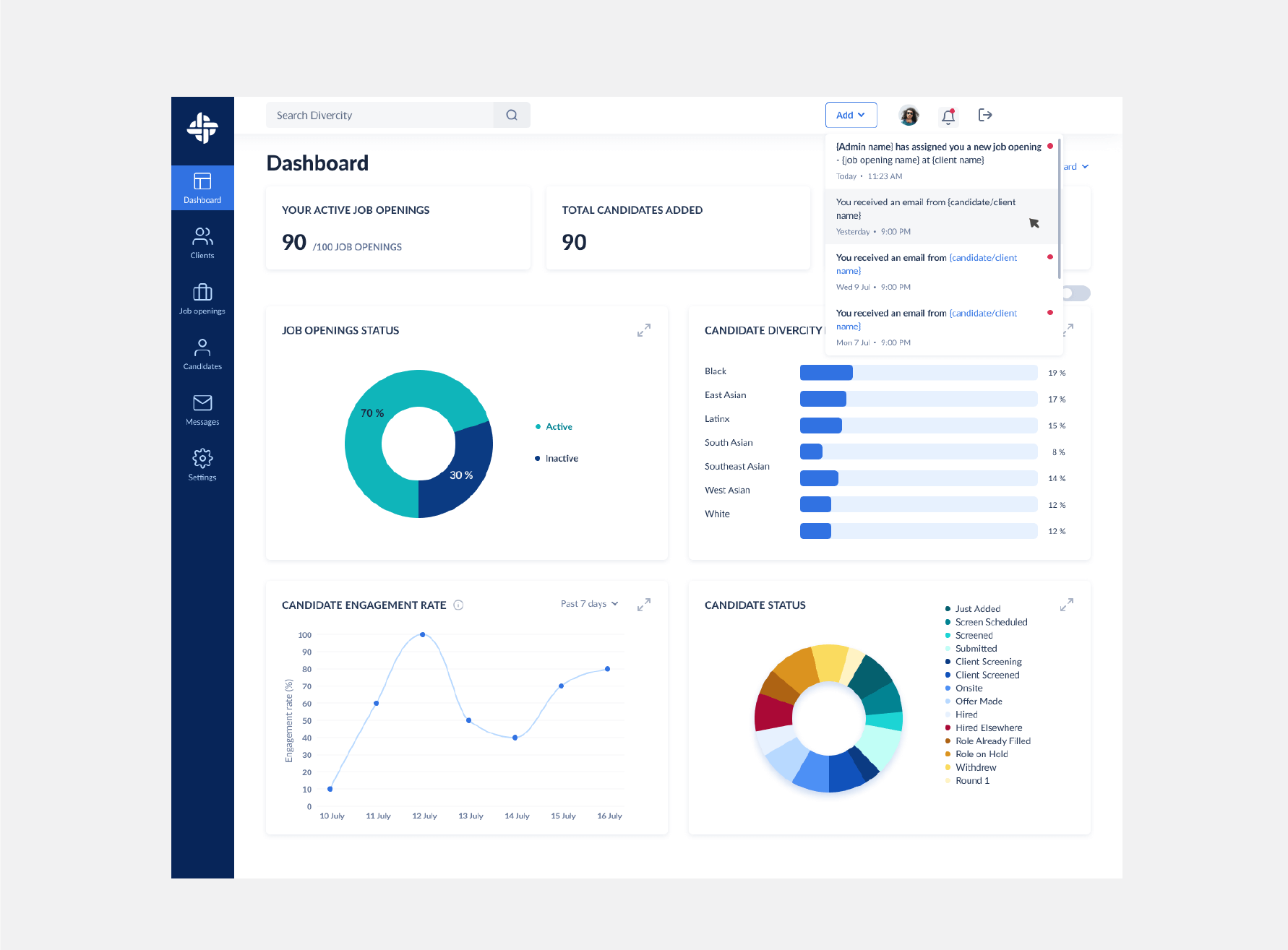Screen dimensions: 1288x950
Task: Click the Hired Elsewhere legend entry
Action: pos(984,728)
